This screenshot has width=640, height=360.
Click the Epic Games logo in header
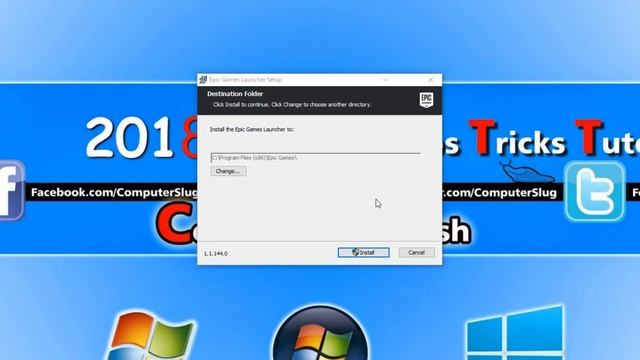[426, 100]
